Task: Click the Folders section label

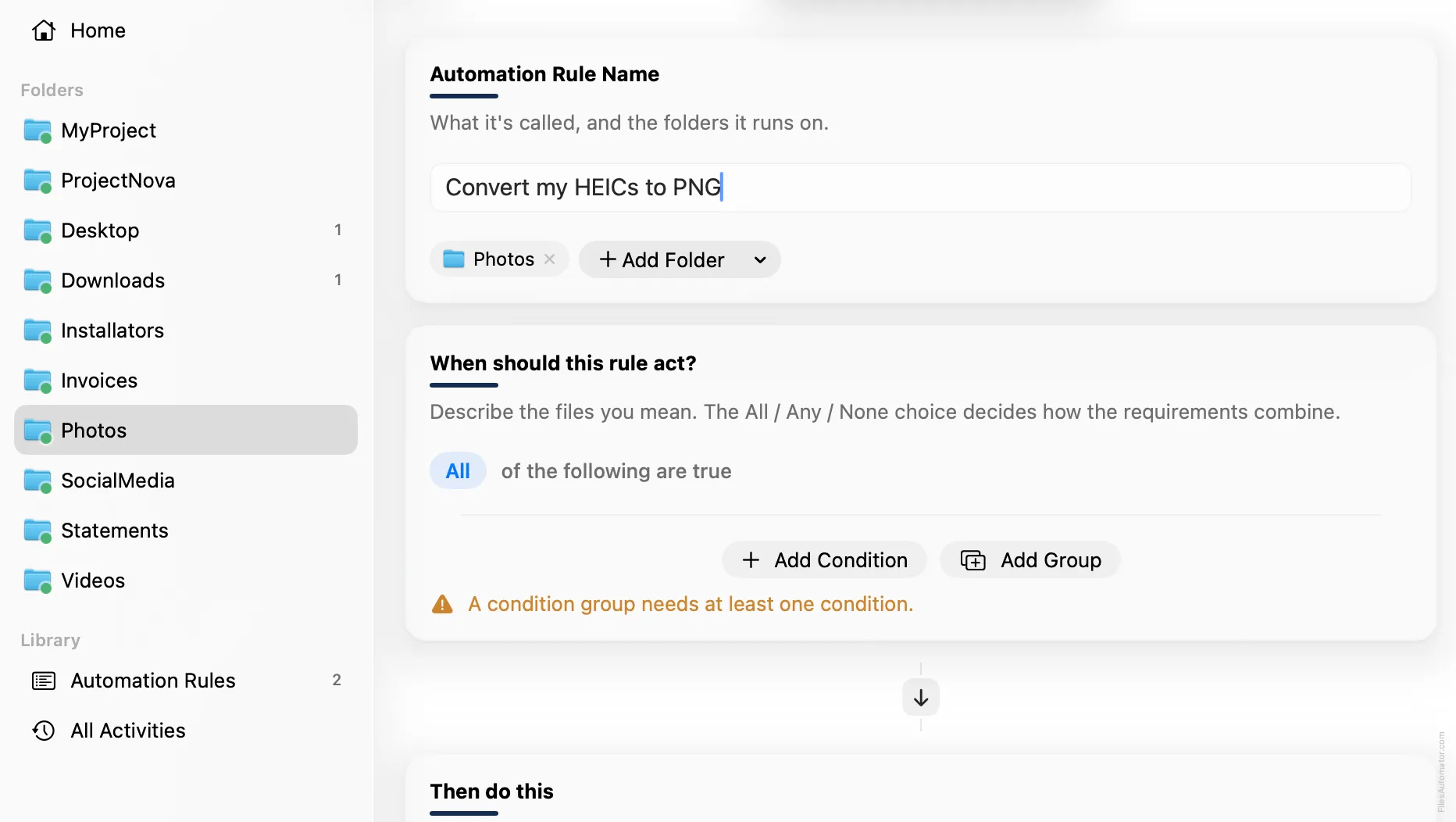Action: click(52, 90)
